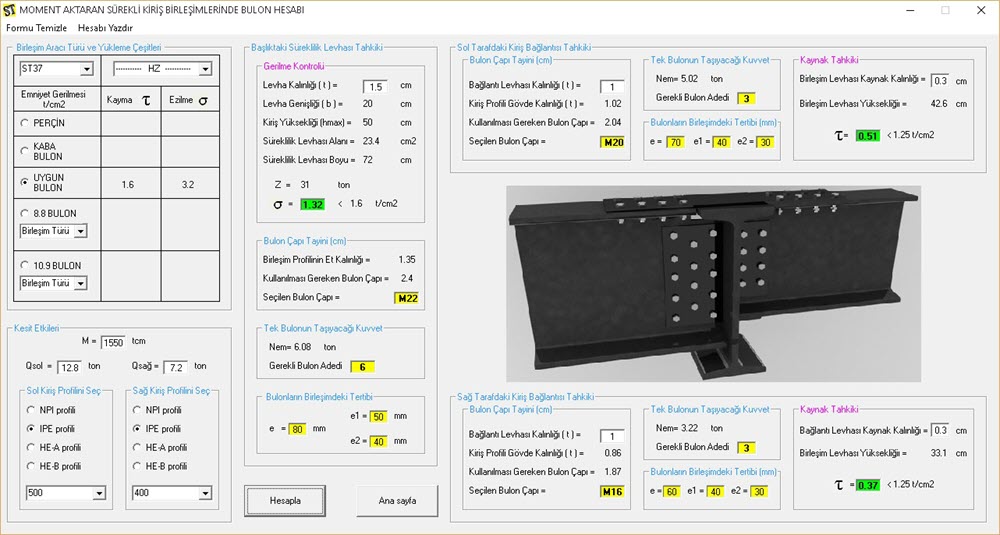Open the Formu Temizle menu
This screenshot has height=535, width=1000.
(36, 28)
